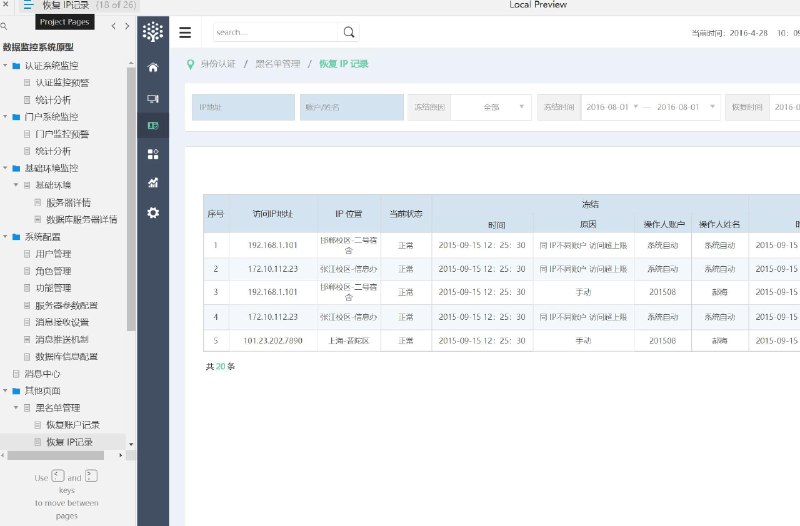Click 黑名单管理 breadcrumb link
Viewport: 800px width, 526px height.
(x=278, y=64)
